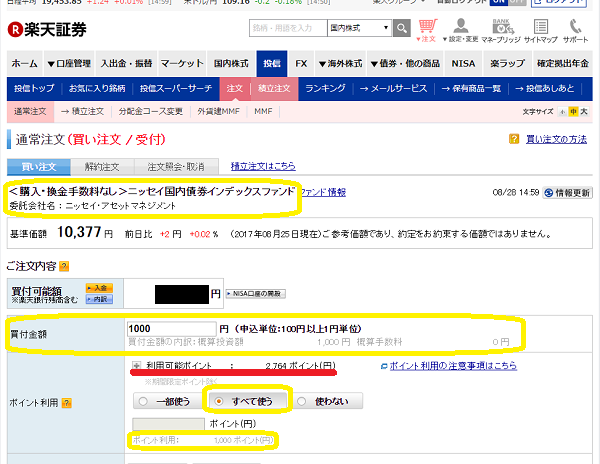Open the MMF sub-tab

[263, 112]
